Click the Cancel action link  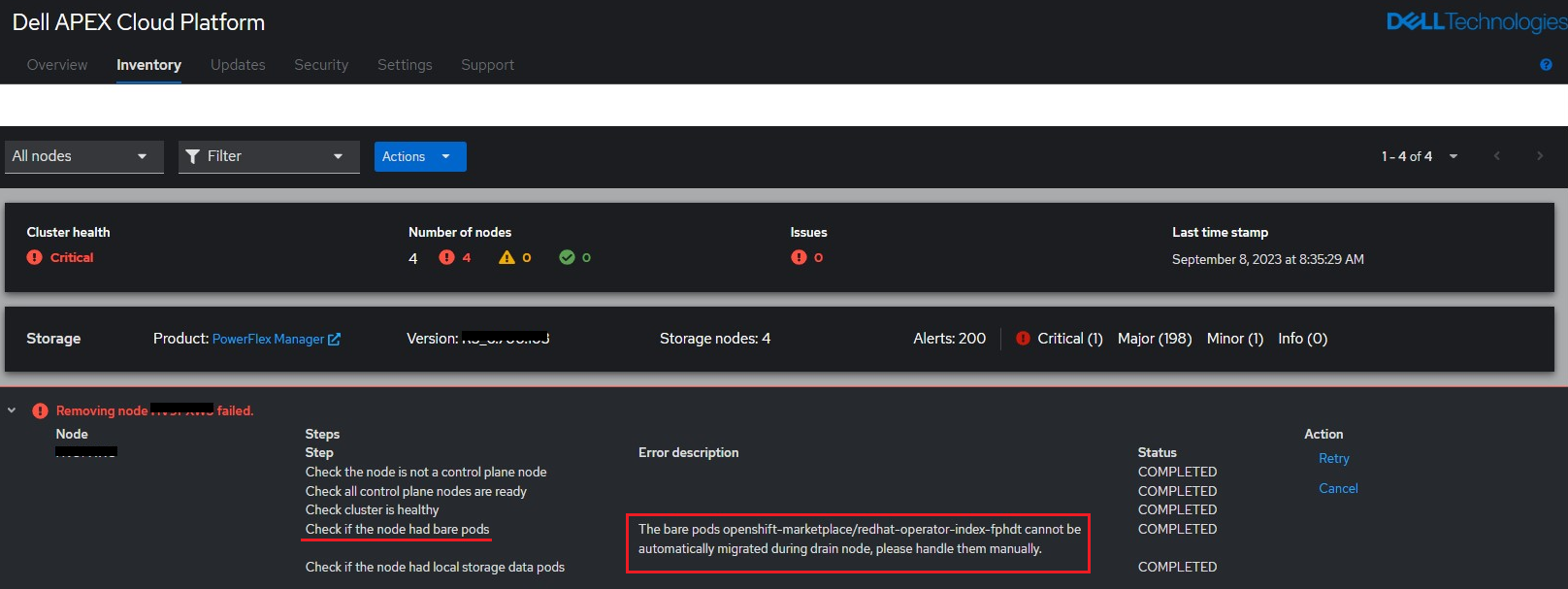[x=1338, y=488]
